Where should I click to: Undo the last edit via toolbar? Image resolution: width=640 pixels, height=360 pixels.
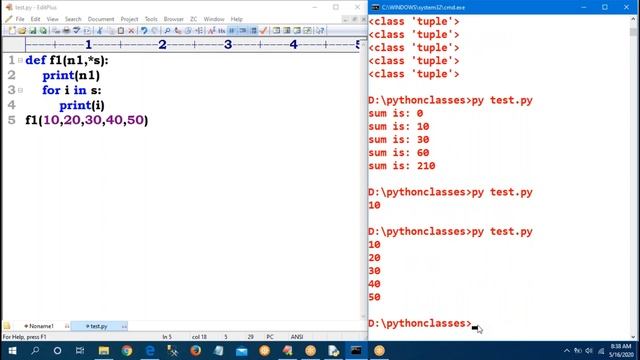(x=144, y=31)
